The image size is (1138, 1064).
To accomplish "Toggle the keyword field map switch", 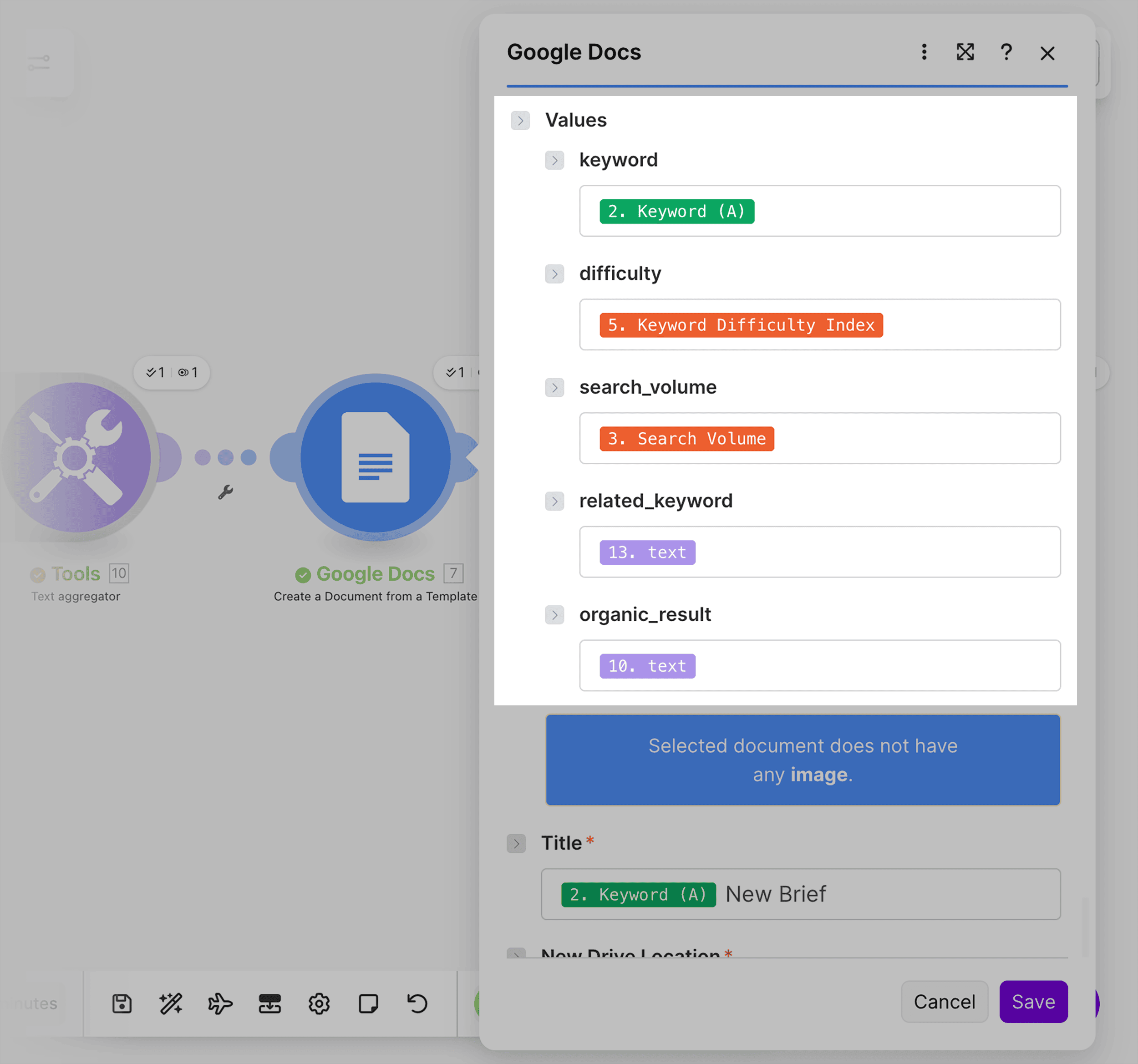I will point(554,160).
